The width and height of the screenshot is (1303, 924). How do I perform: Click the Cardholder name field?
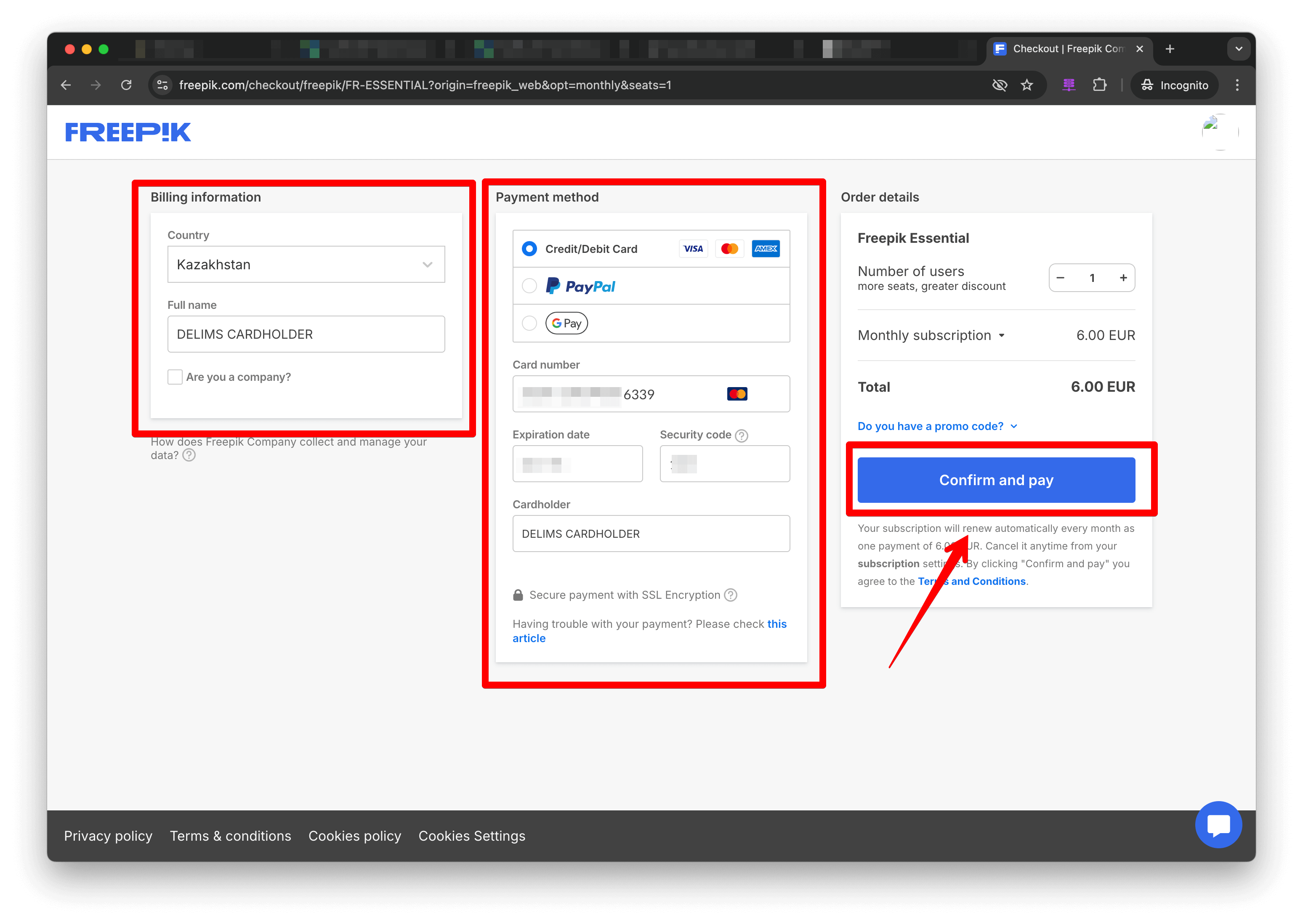[651, 534]
